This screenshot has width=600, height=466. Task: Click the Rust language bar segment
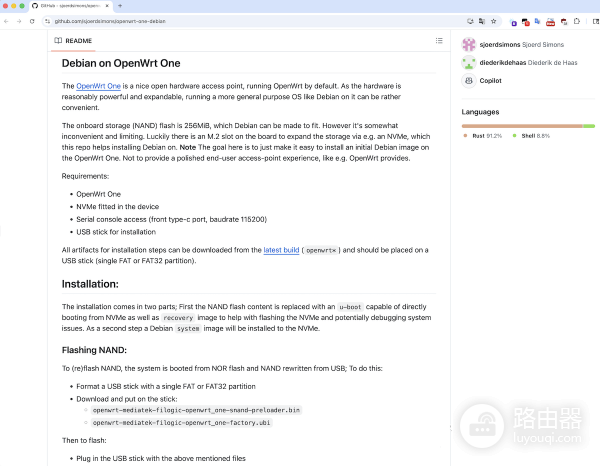point(520,126)
